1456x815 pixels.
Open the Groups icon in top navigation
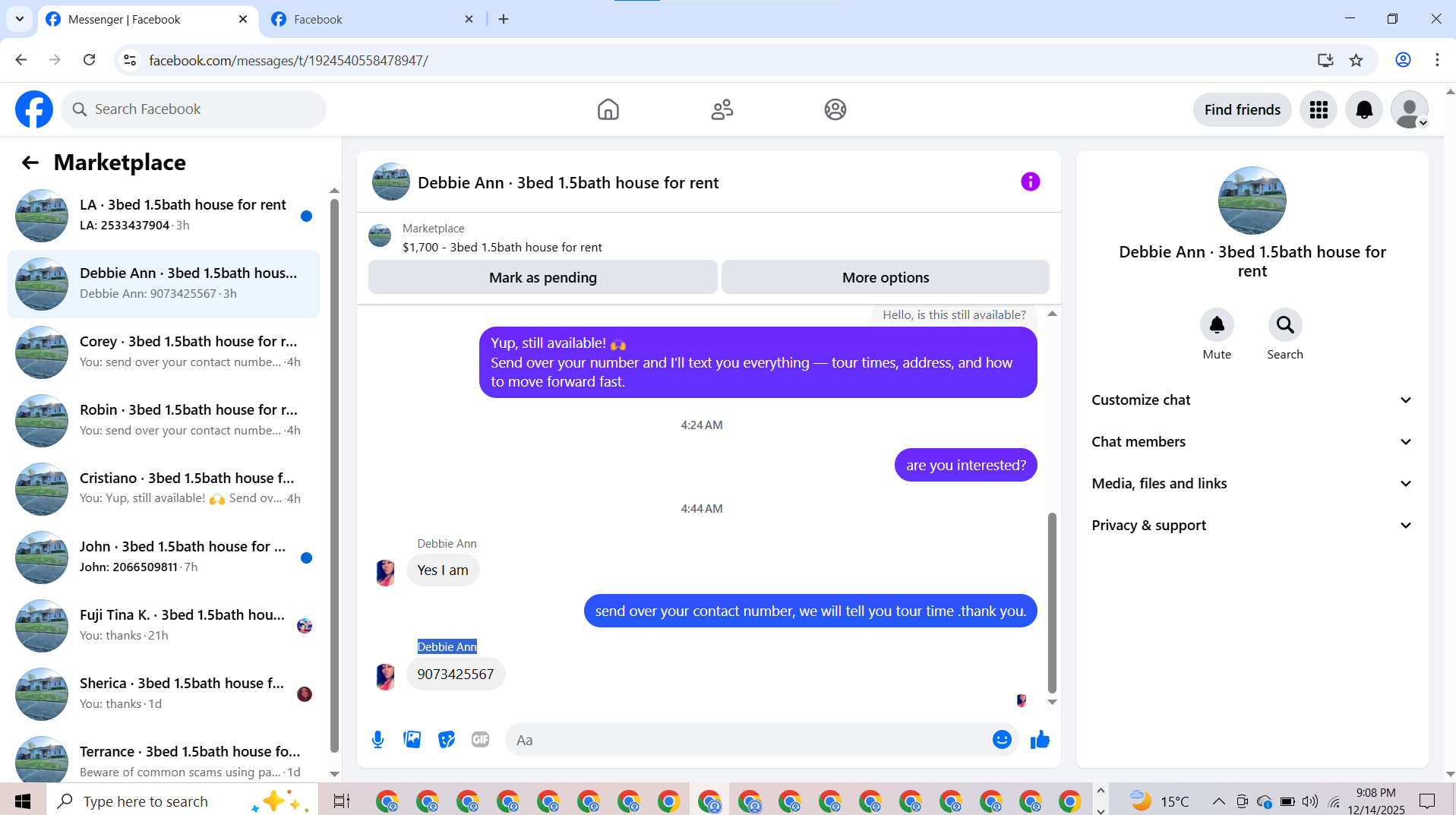coord(835,109)
